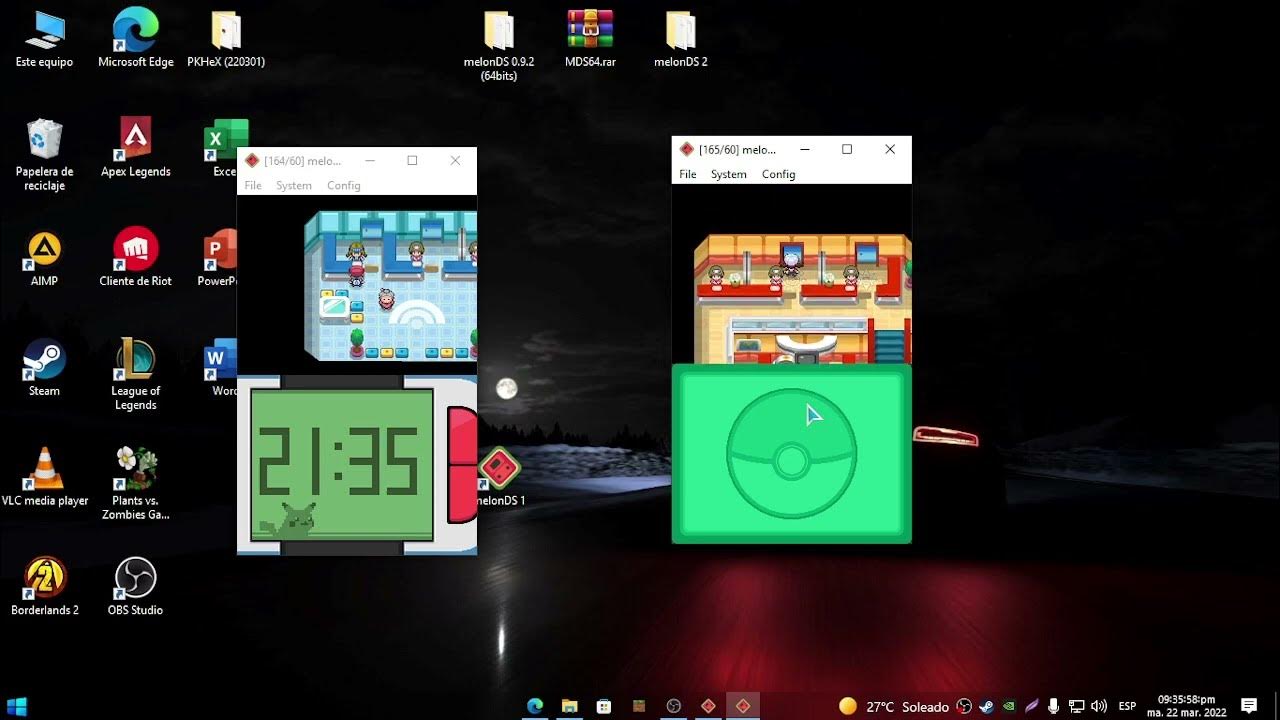The image size is (1280, 720).
Task: Open the taskbar clock and date
Action: pos(1187,706)
